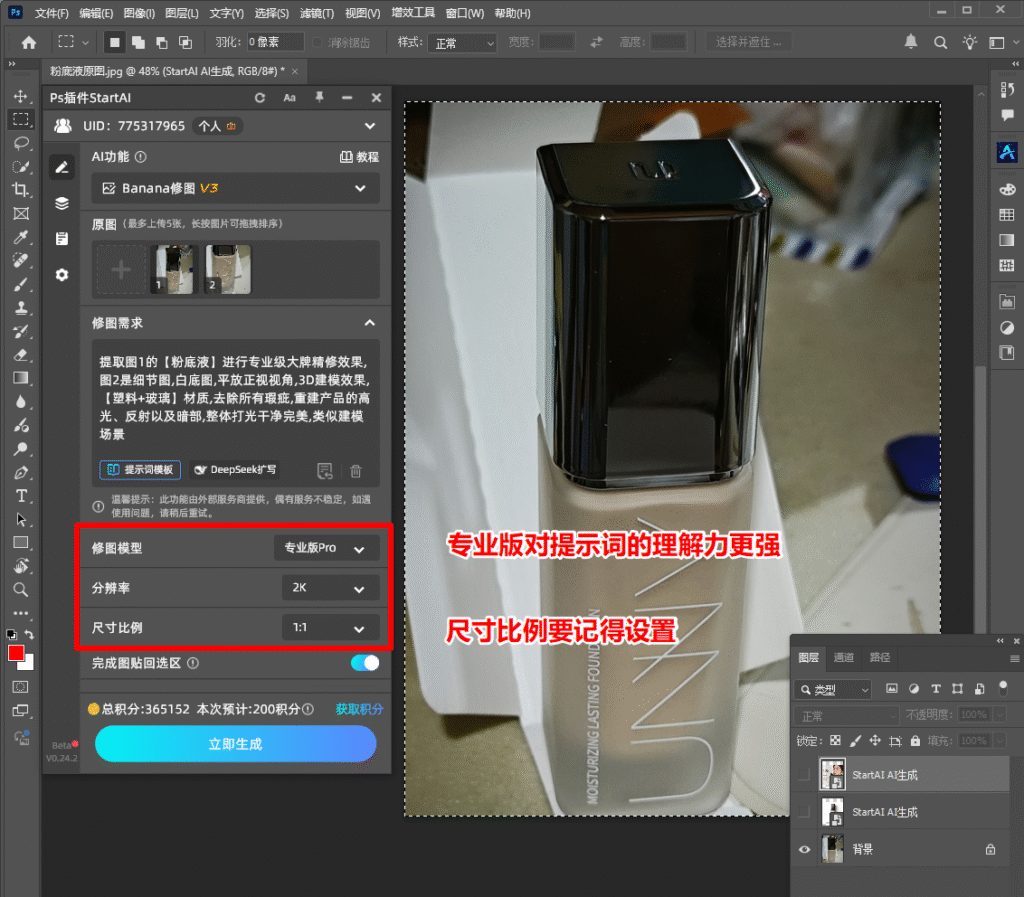Click the DeepSeek扩写 button

(x=235, y=469)
